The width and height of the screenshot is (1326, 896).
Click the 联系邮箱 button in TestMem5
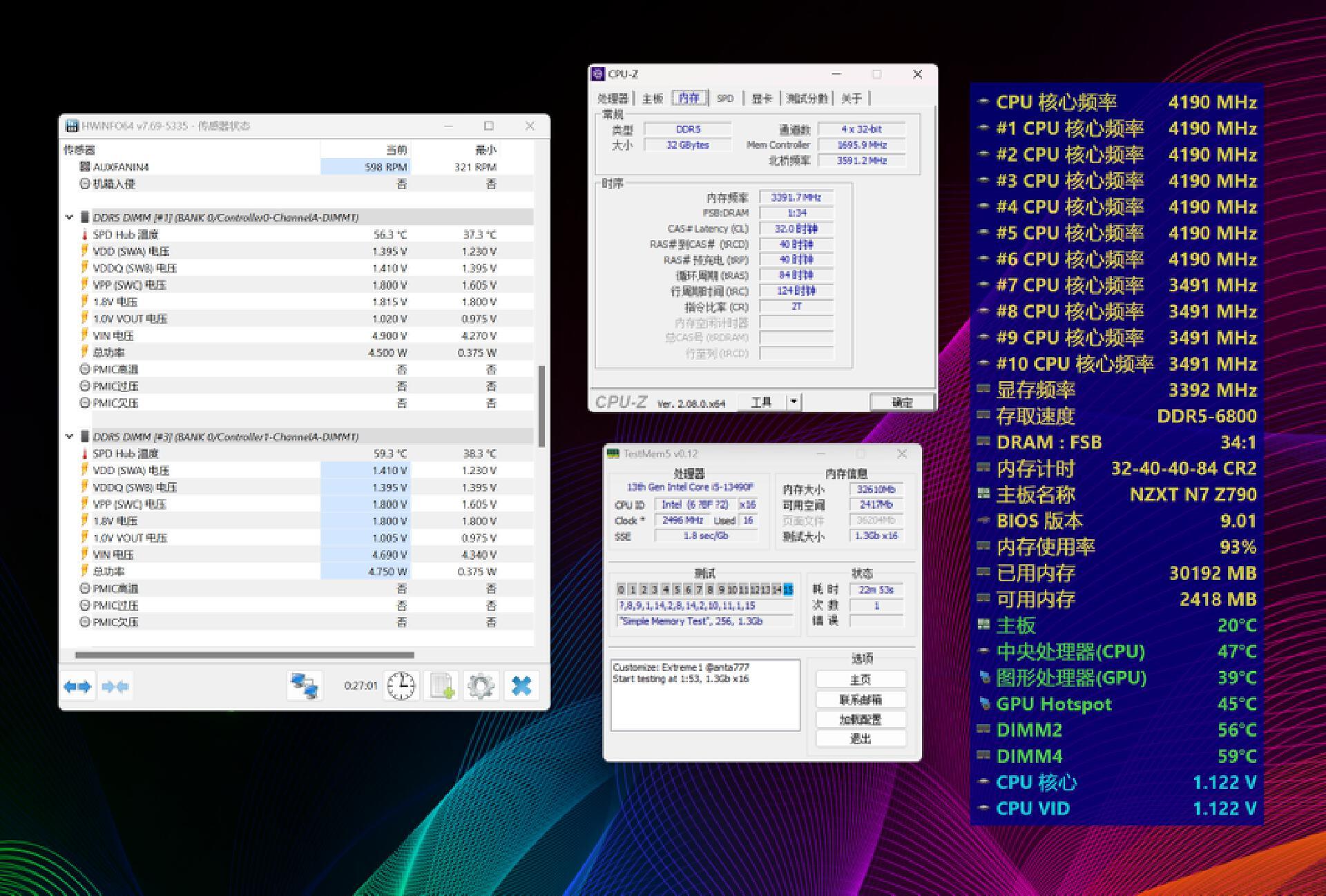(860, 699)
